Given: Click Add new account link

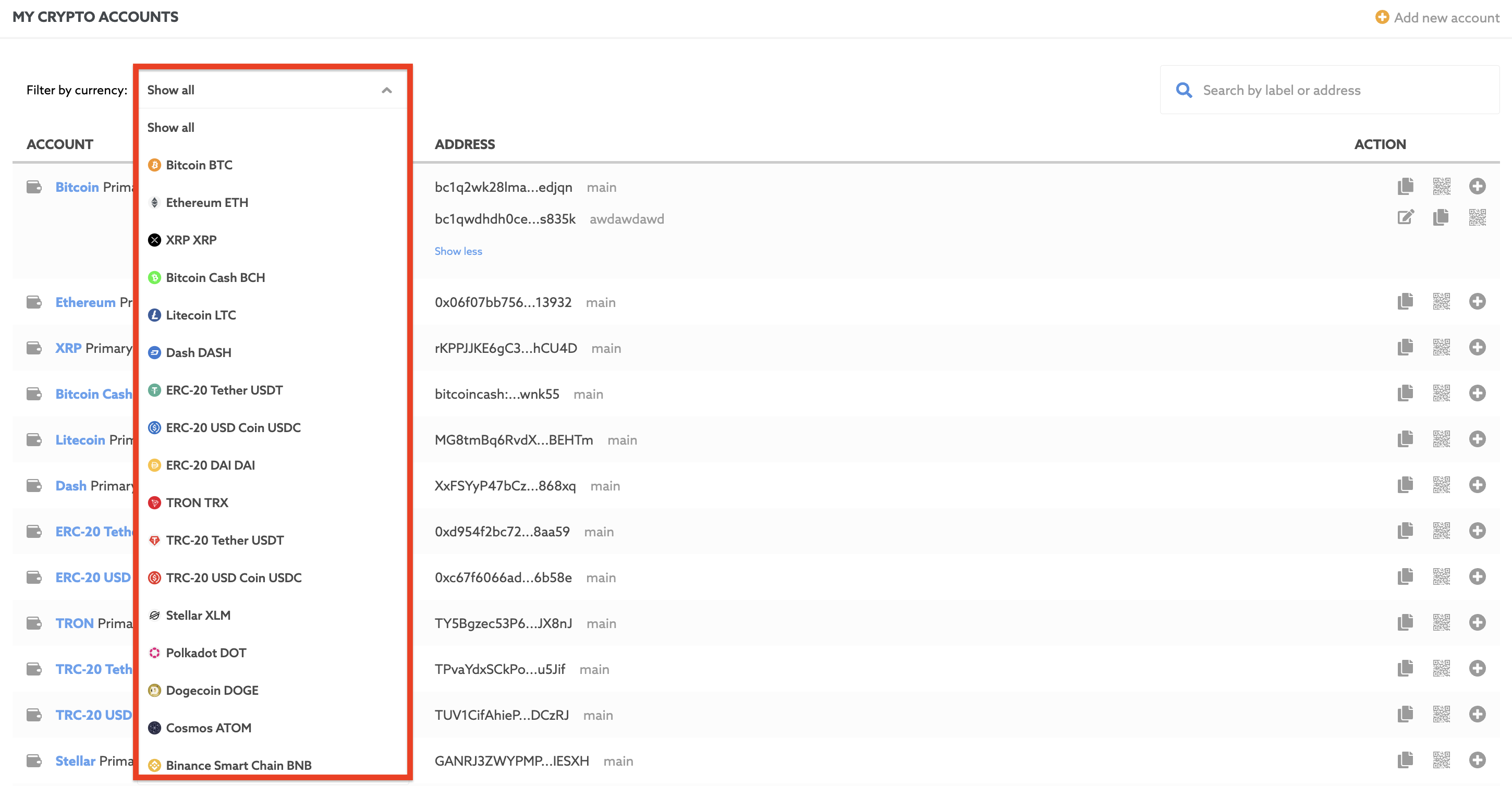Looking at the screenshot, I should pos(1437,18).
